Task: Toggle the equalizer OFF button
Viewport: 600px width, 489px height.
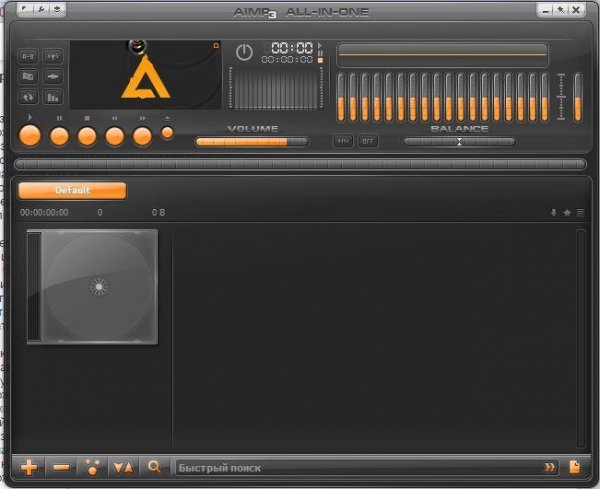Action: [x=368, y=141]
